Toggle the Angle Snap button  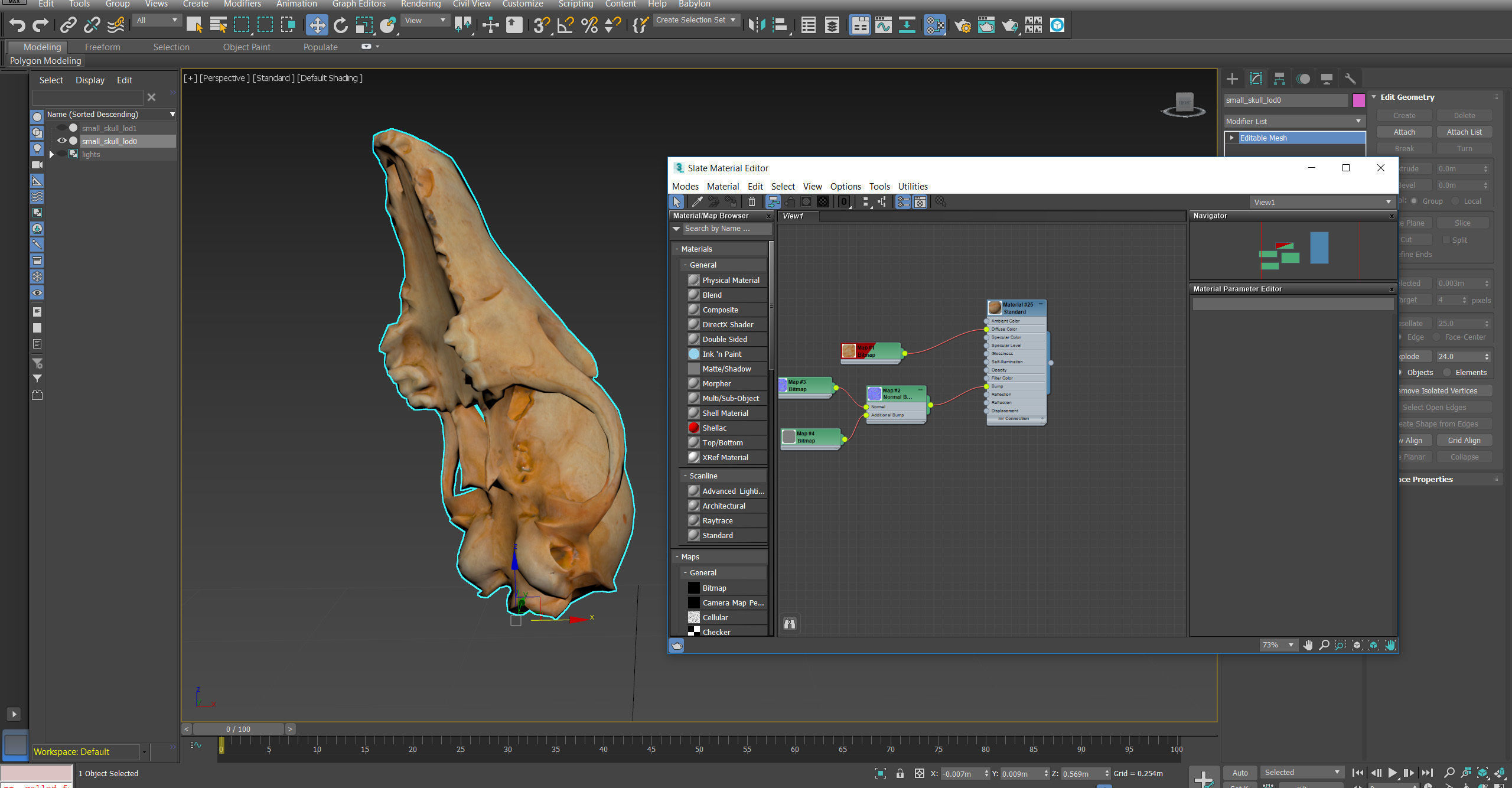[565, 25]
